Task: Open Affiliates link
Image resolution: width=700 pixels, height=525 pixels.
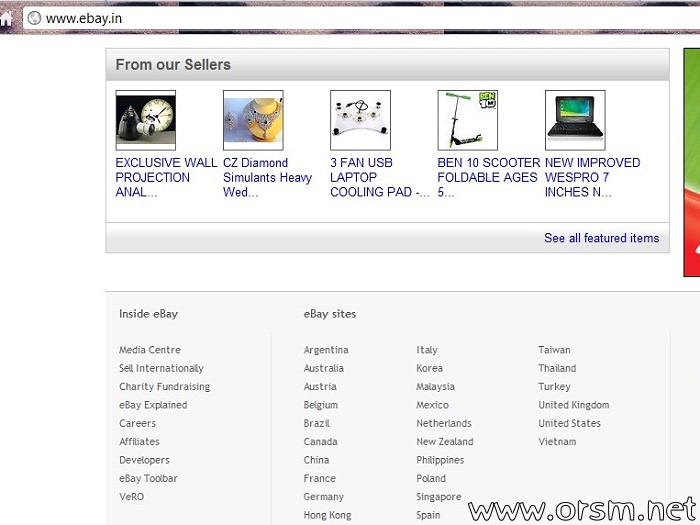Action: 139,442
